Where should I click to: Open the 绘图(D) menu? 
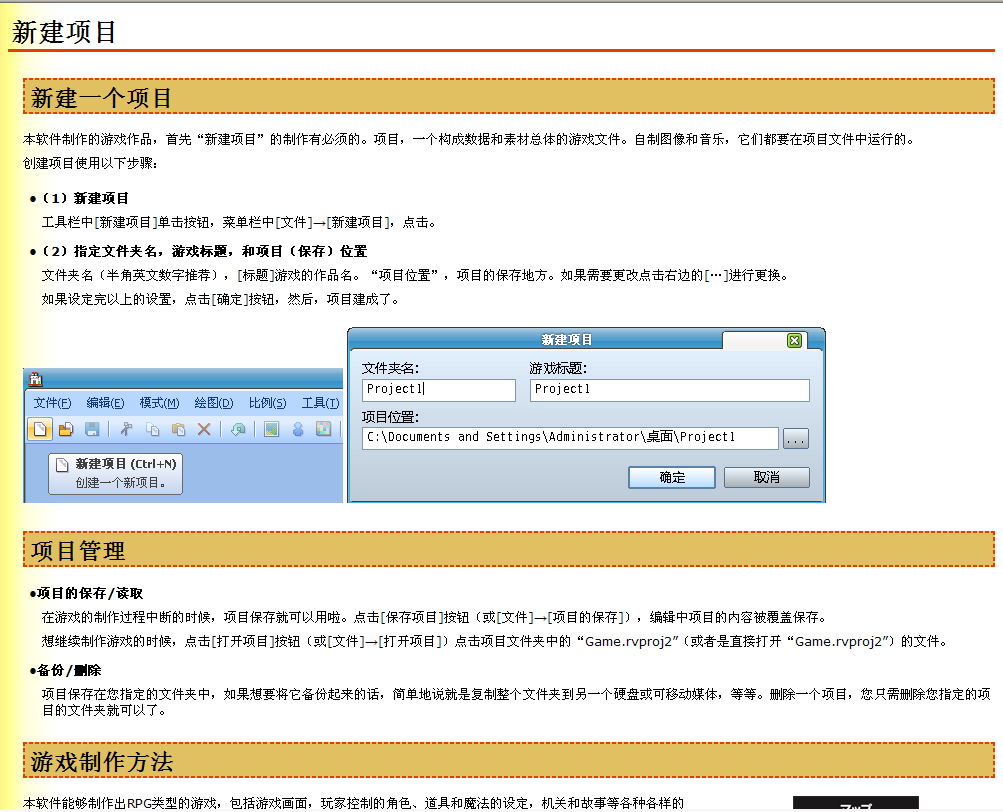214,403
